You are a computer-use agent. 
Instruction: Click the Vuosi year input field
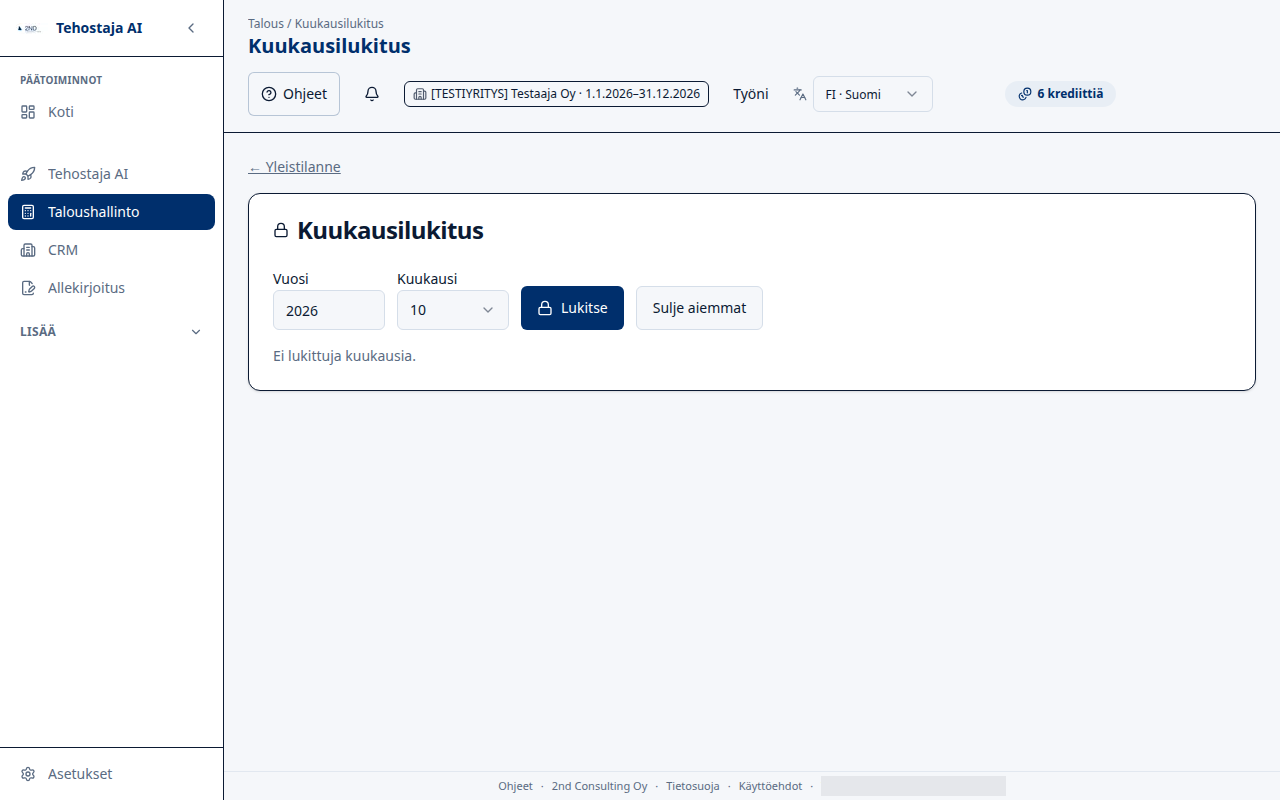click(329, 310)
